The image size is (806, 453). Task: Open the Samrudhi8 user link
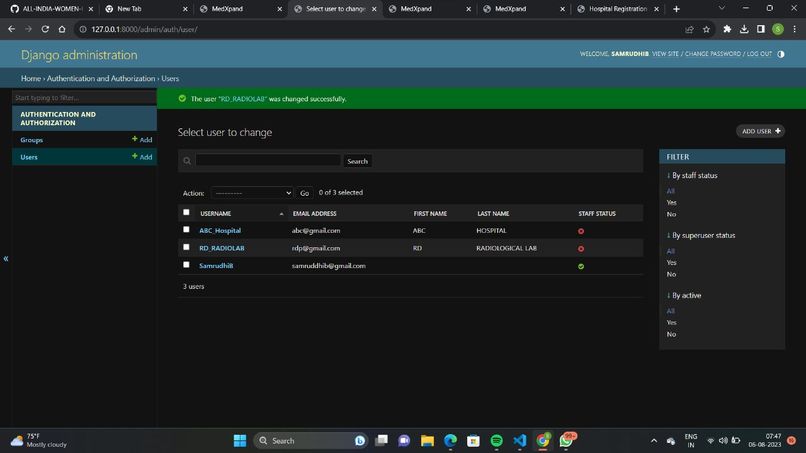coord(216,265)
